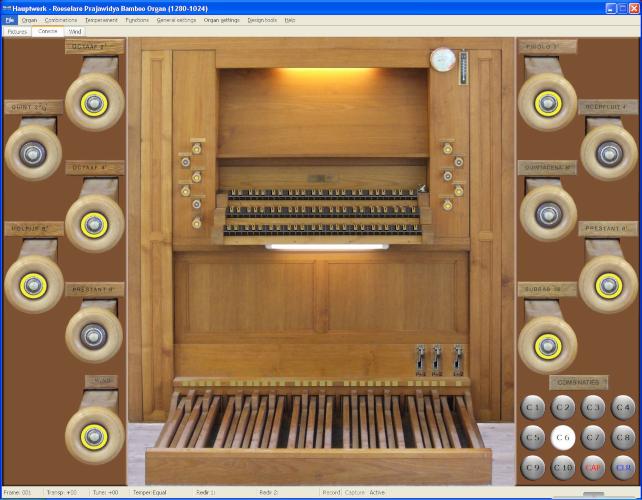Switch to the Wind tab
This screenshot has height=500, width=642.
point(76,32)
